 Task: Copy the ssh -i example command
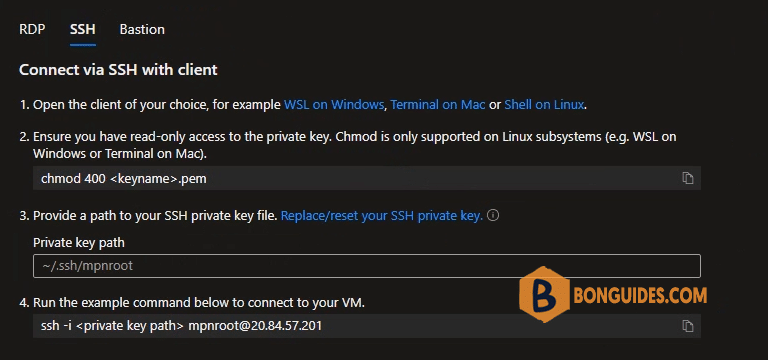tap(688, 326)
